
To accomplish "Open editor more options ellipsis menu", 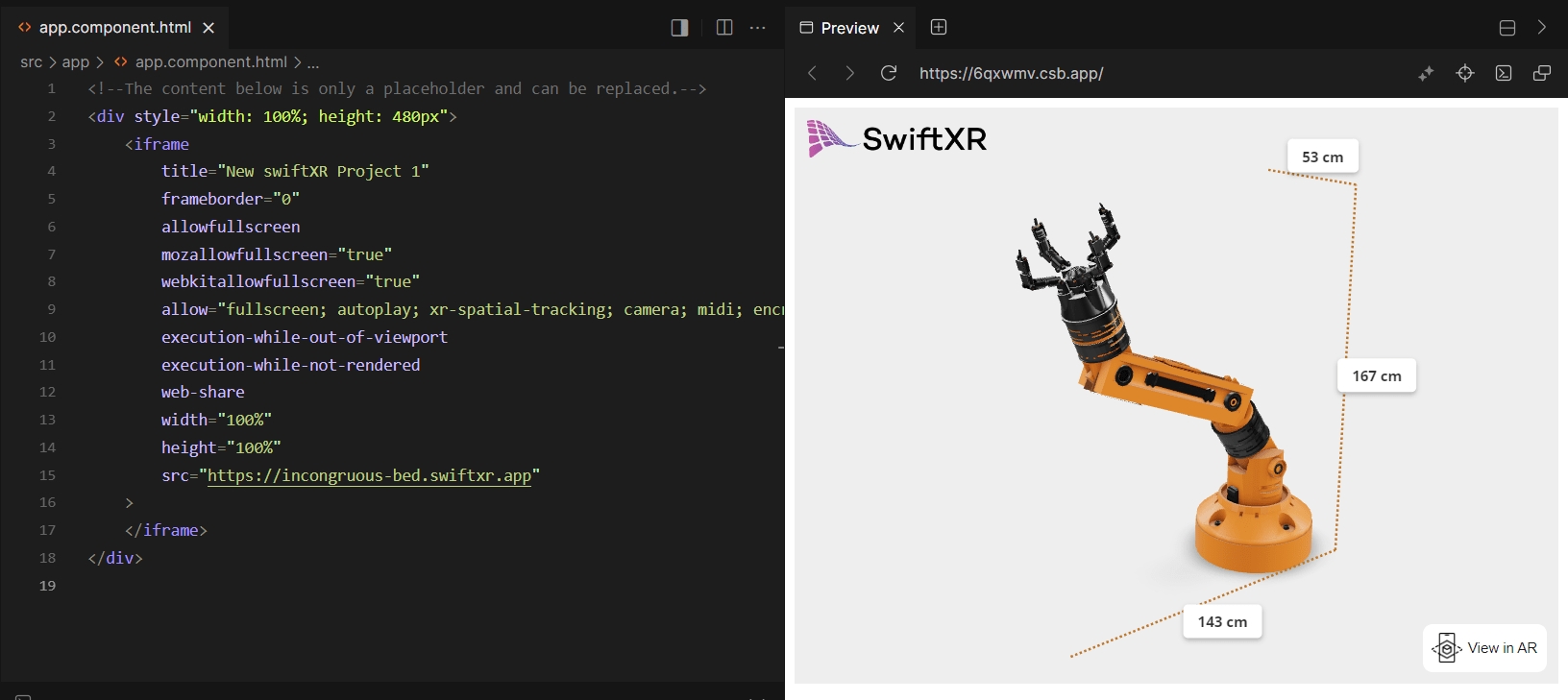I will [x=758, y=27].
